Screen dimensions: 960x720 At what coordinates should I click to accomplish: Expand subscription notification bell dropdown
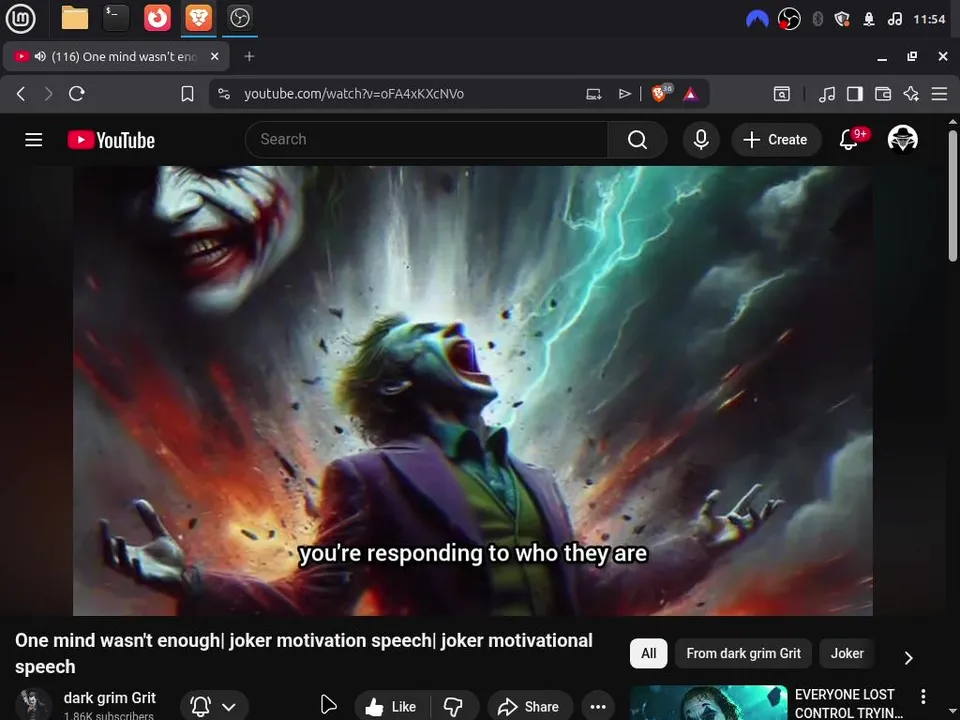tap(214, 707)
